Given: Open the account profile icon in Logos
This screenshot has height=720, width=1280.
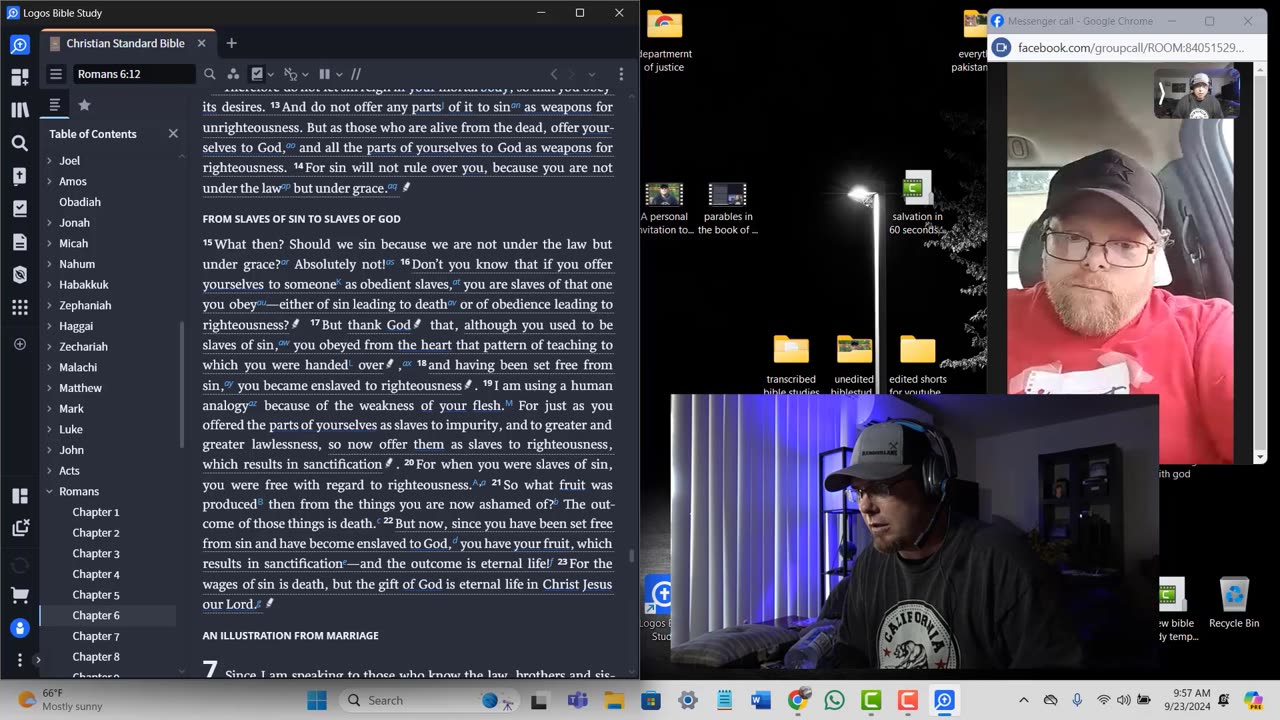Looking at the screenshot, I should tap(20, 628).
